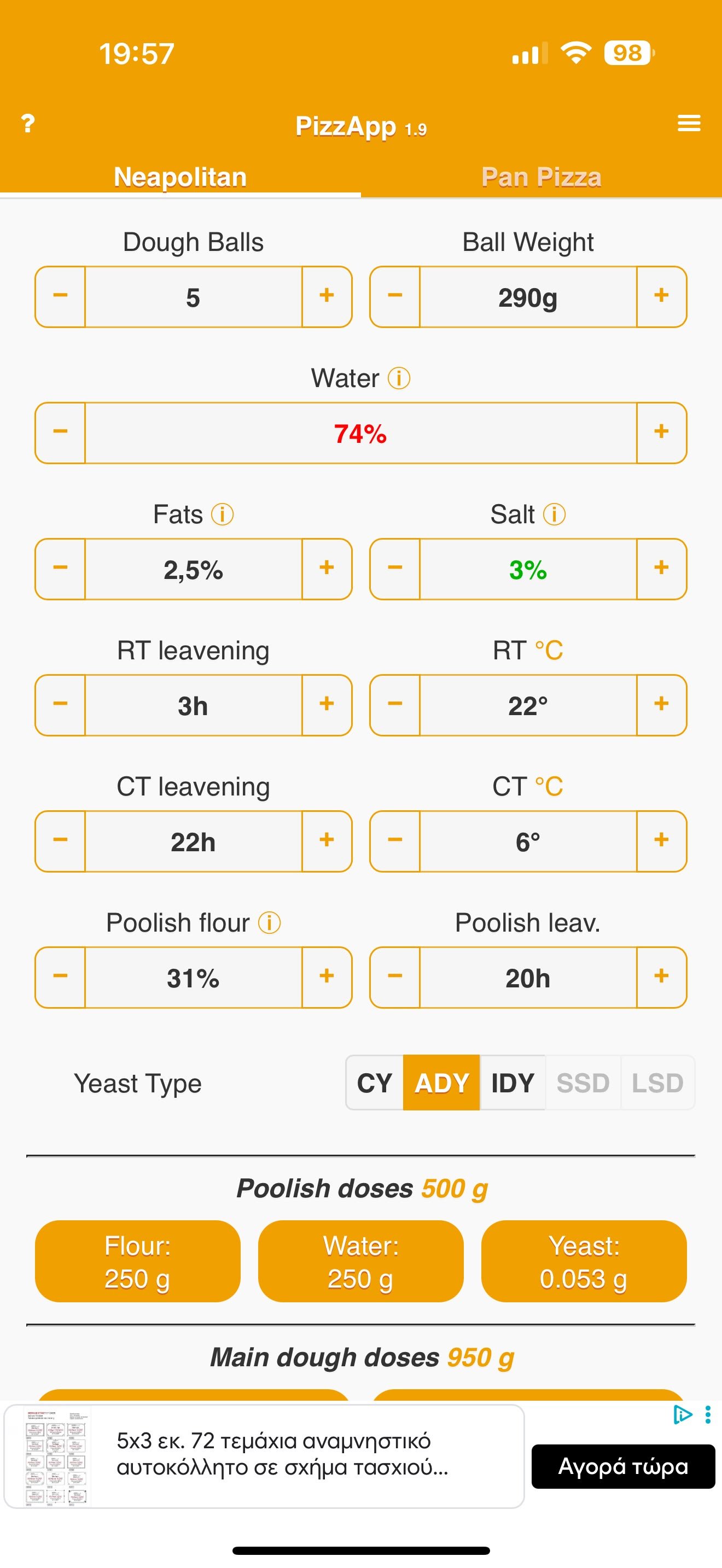Decrease the CT leavening hours

pyautogui.click(x=60, y=841)
